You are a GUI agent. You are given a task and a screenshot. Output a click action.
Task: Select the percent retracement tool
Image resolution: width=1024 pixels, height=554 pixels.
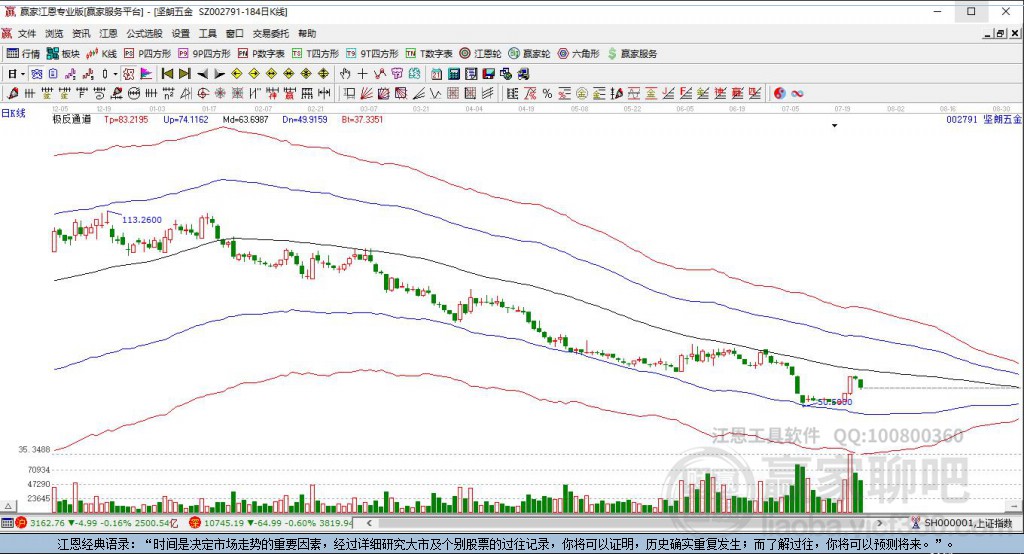547,93
